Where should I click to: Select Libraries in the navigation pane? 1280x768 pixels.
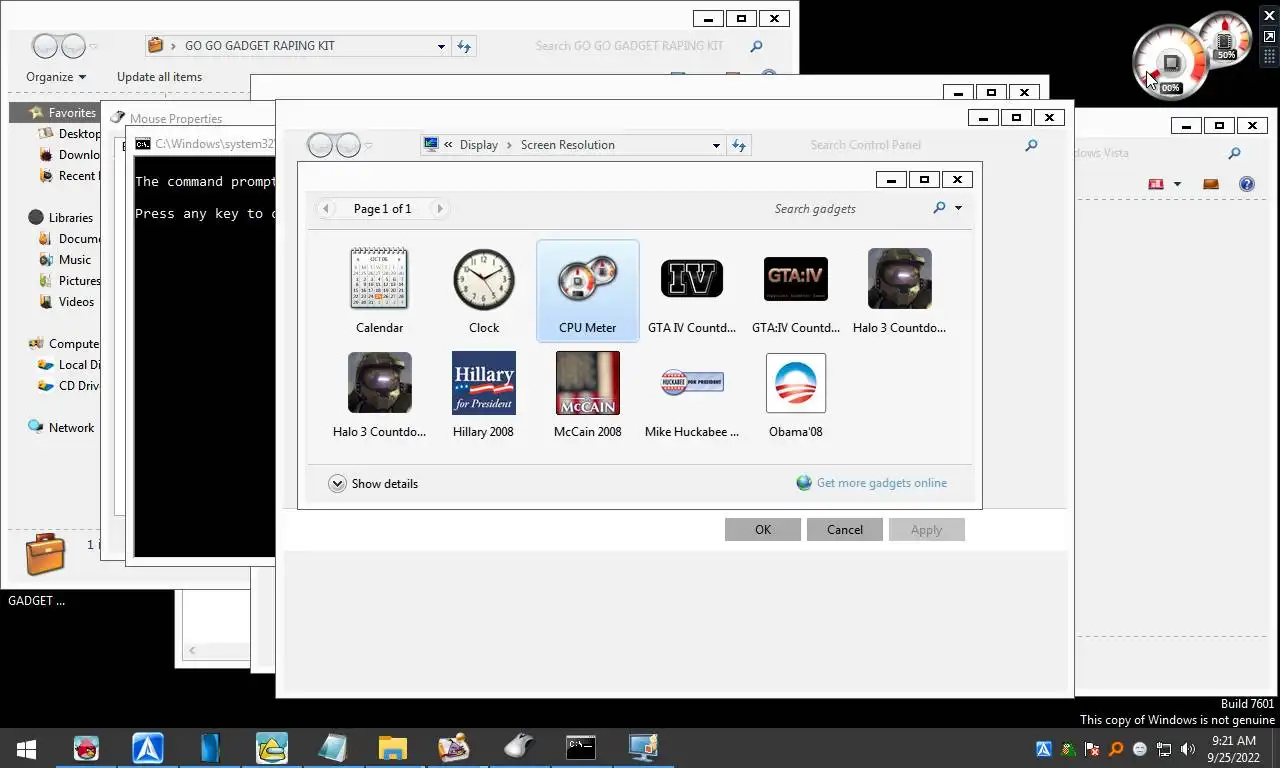point(61,218)
